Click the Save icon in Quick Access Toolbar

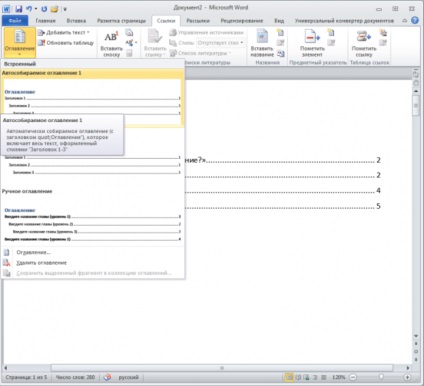pos(19,9)
